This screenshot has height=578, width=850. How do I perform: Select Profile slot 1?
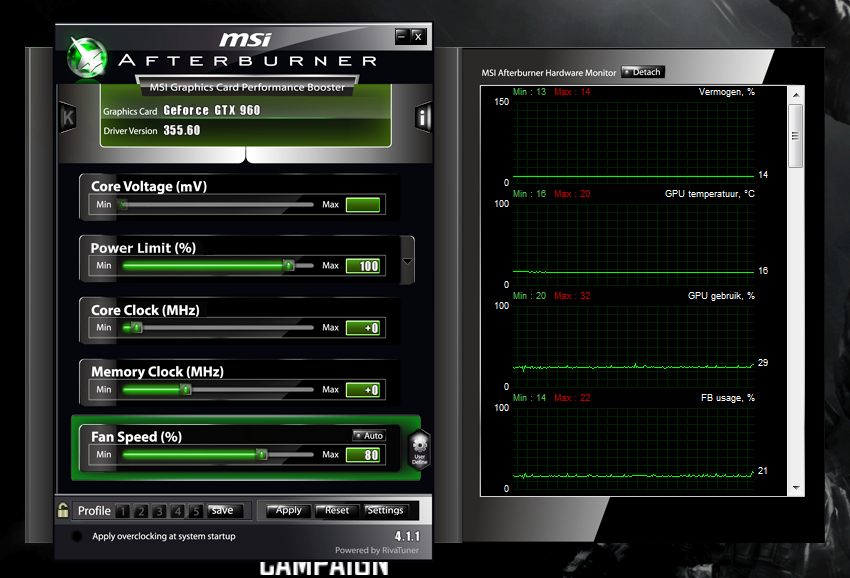tap(123, 511)
